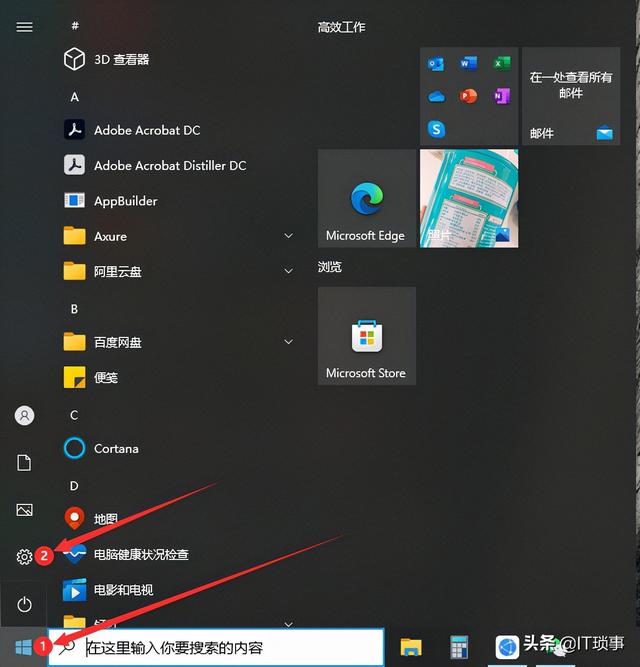Open the 百度网盘 folder entry
Viewport: 640px width, 667px height.
click(x=178, y=342)
